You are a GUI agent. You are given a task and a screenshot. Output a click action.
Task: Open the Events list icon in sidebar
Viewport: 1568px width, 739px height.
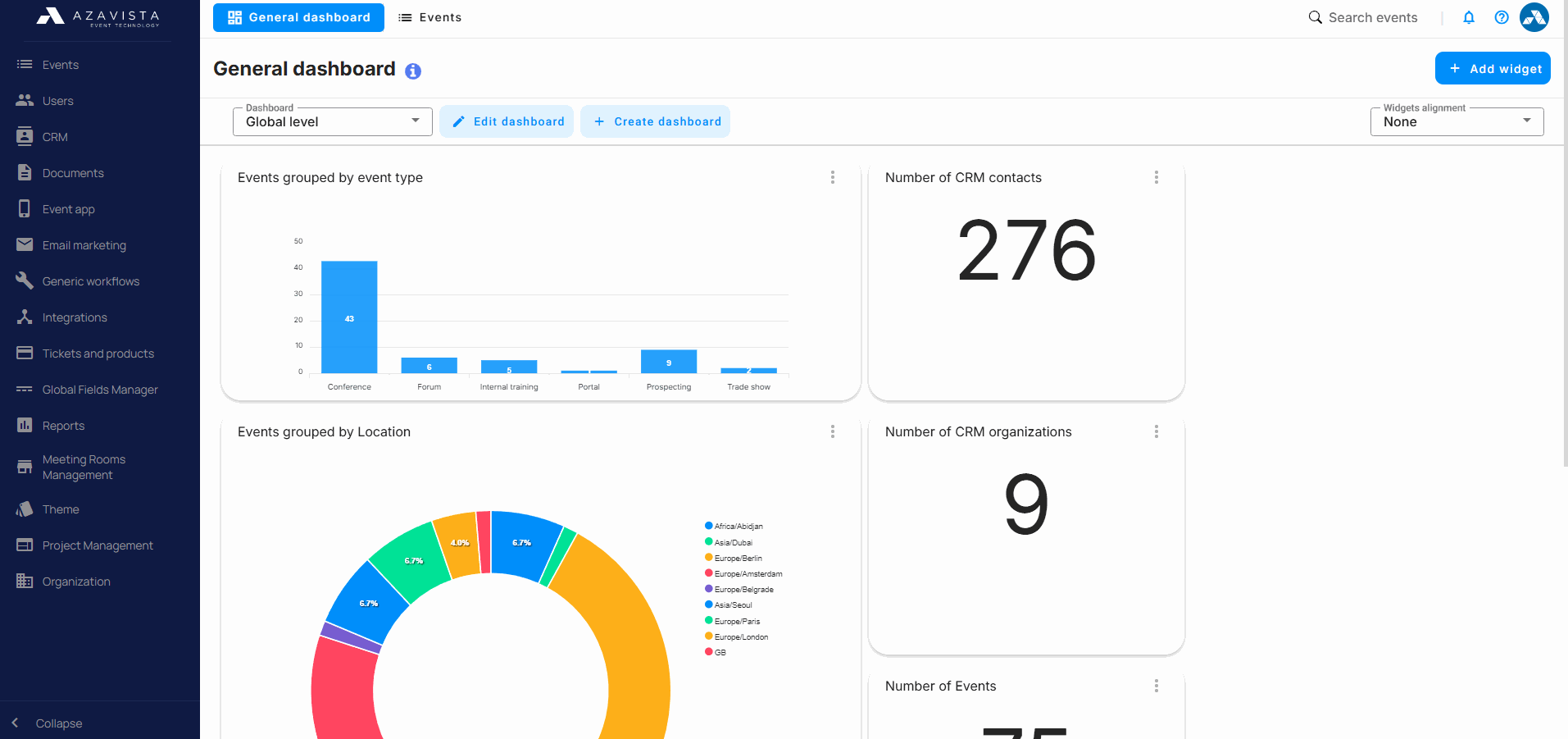point(25,64)
